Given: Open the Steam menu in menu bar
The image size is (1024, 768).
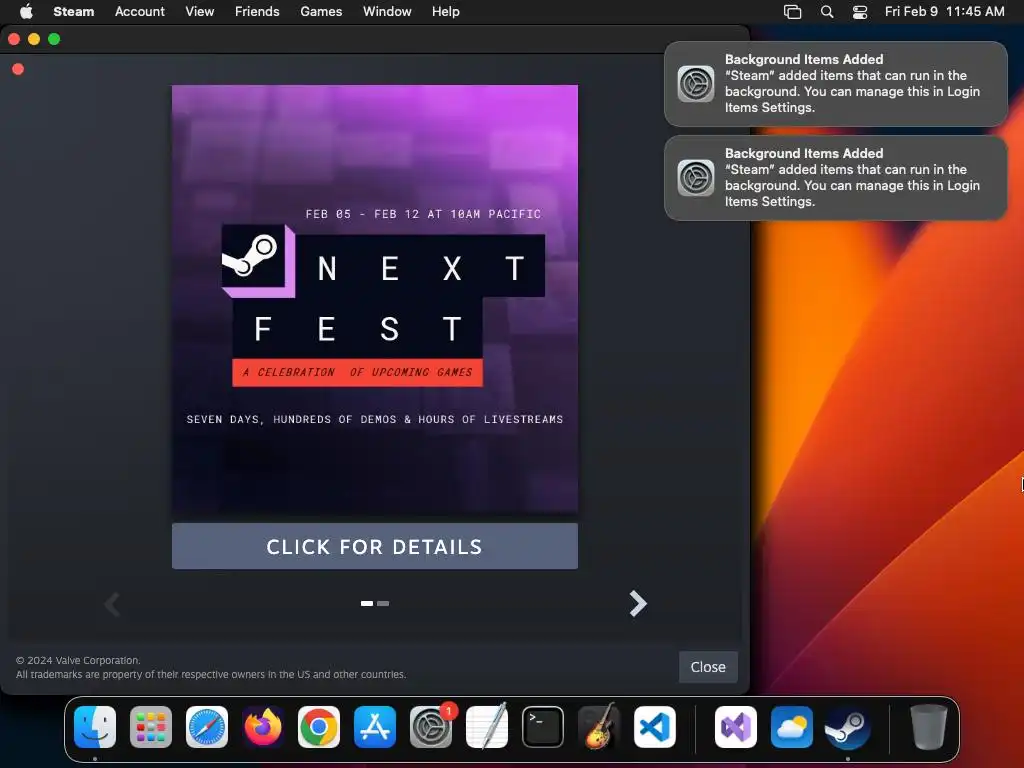Looking at the screenshot, I should [x=73, y=11].
